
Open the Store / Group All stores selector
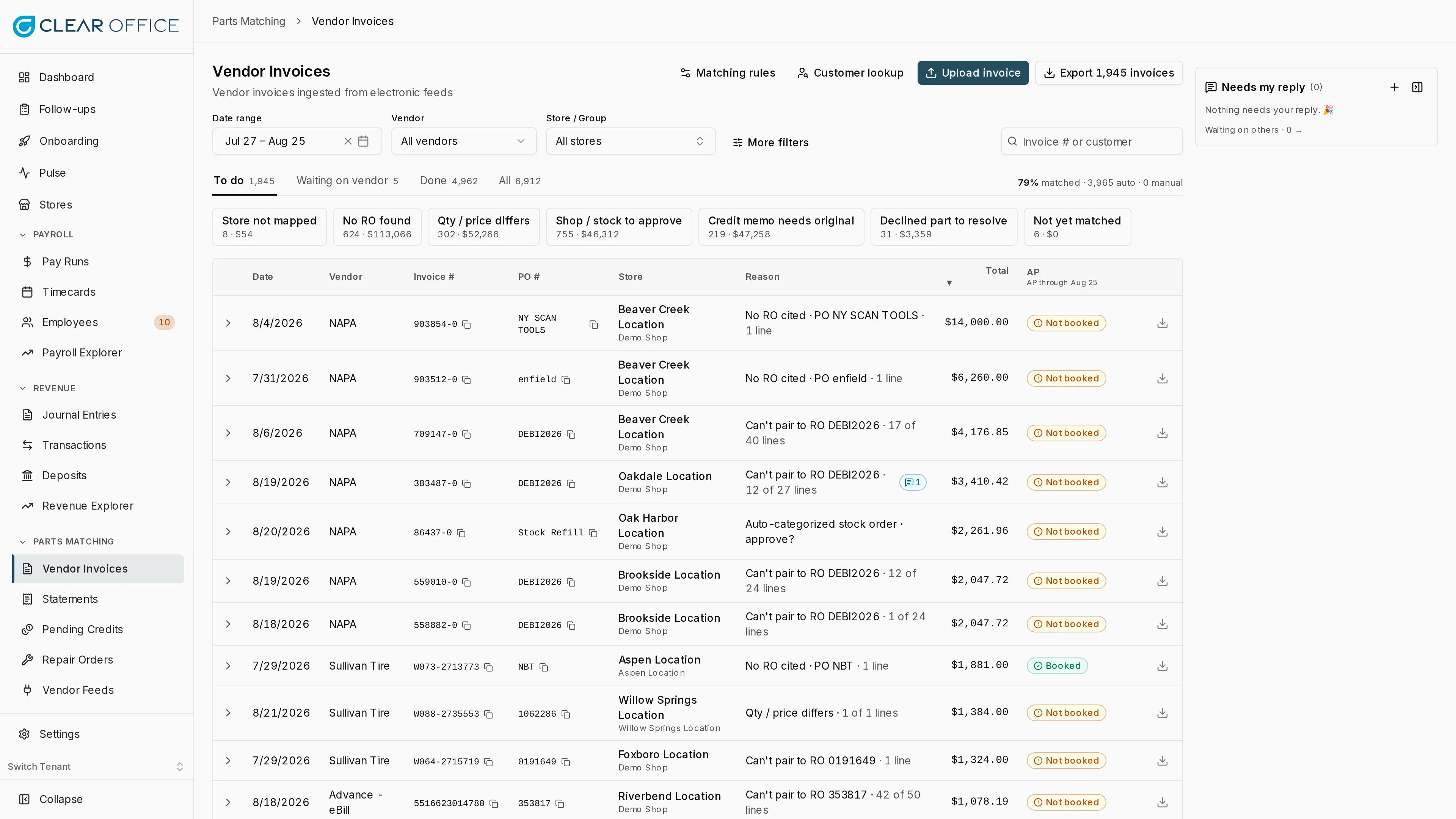[x=630, y=141]
